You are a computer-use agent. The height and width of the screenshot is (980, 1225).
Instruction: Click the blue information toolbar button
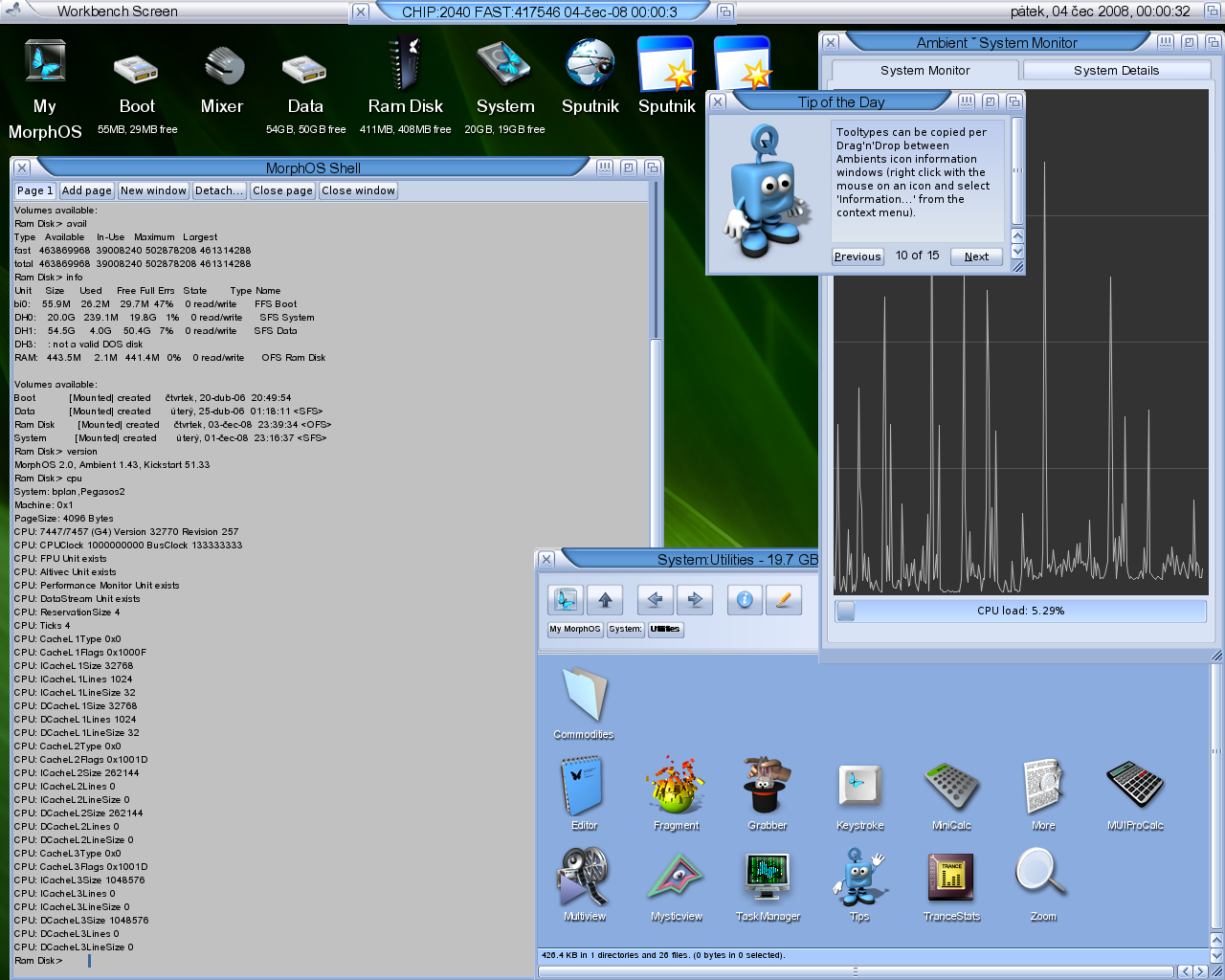coord(745,600)
